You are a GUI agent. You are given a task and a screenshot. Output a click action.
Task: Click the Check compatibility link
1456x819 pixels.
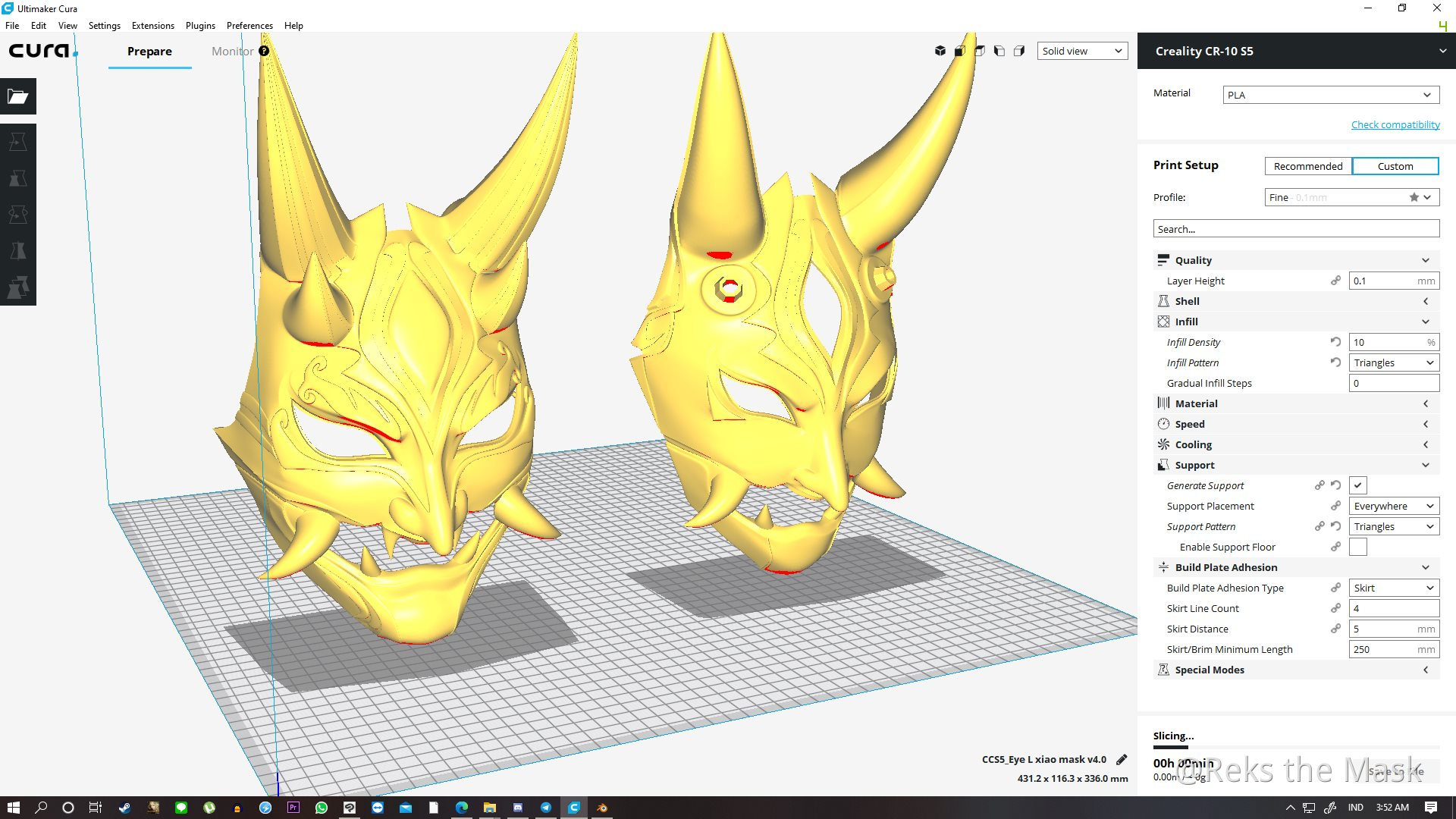click(x=1395, y=124)
